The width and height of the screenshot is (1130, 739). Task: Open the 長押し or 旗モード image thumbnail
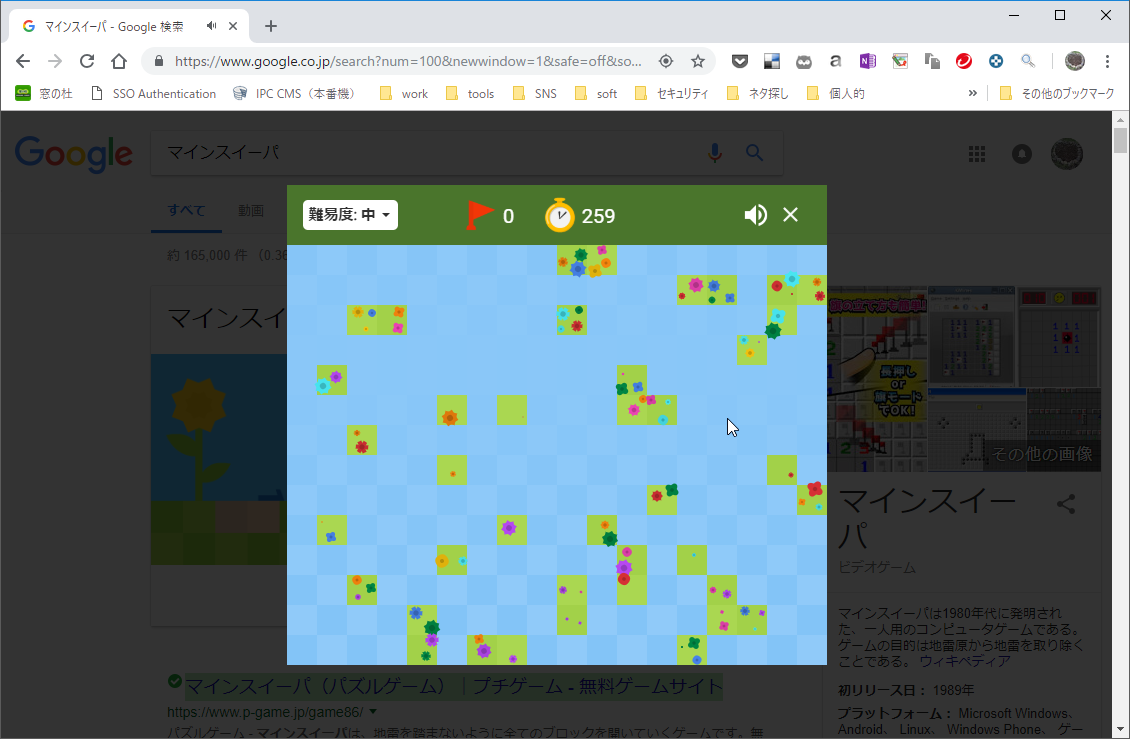coord(878,380)
